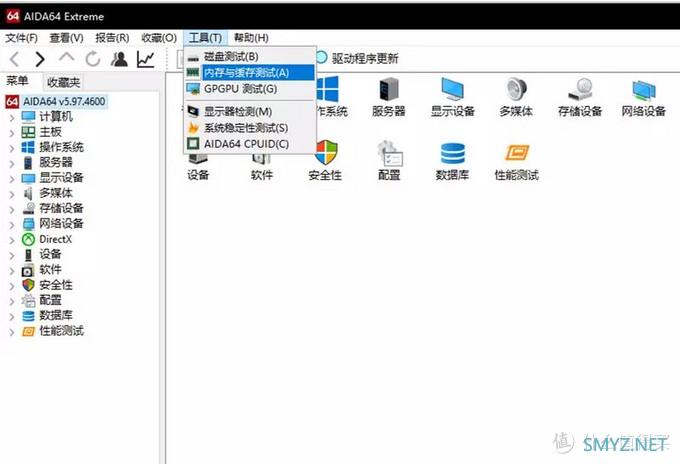This screenshot has width=680, height=464.
Task: Open the graph chart toolbar icon
Action: click(146, 59)
